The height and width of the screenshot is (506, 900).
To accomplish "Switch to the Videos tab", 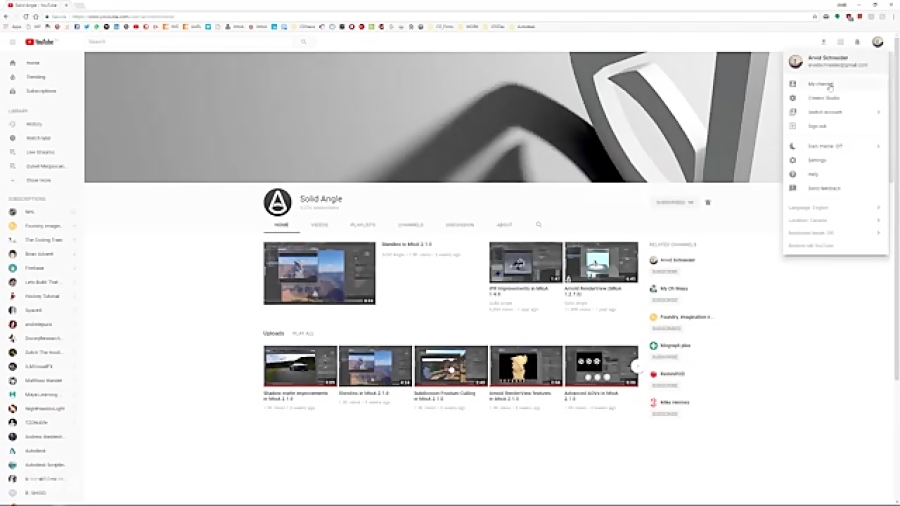I will 319,225.
